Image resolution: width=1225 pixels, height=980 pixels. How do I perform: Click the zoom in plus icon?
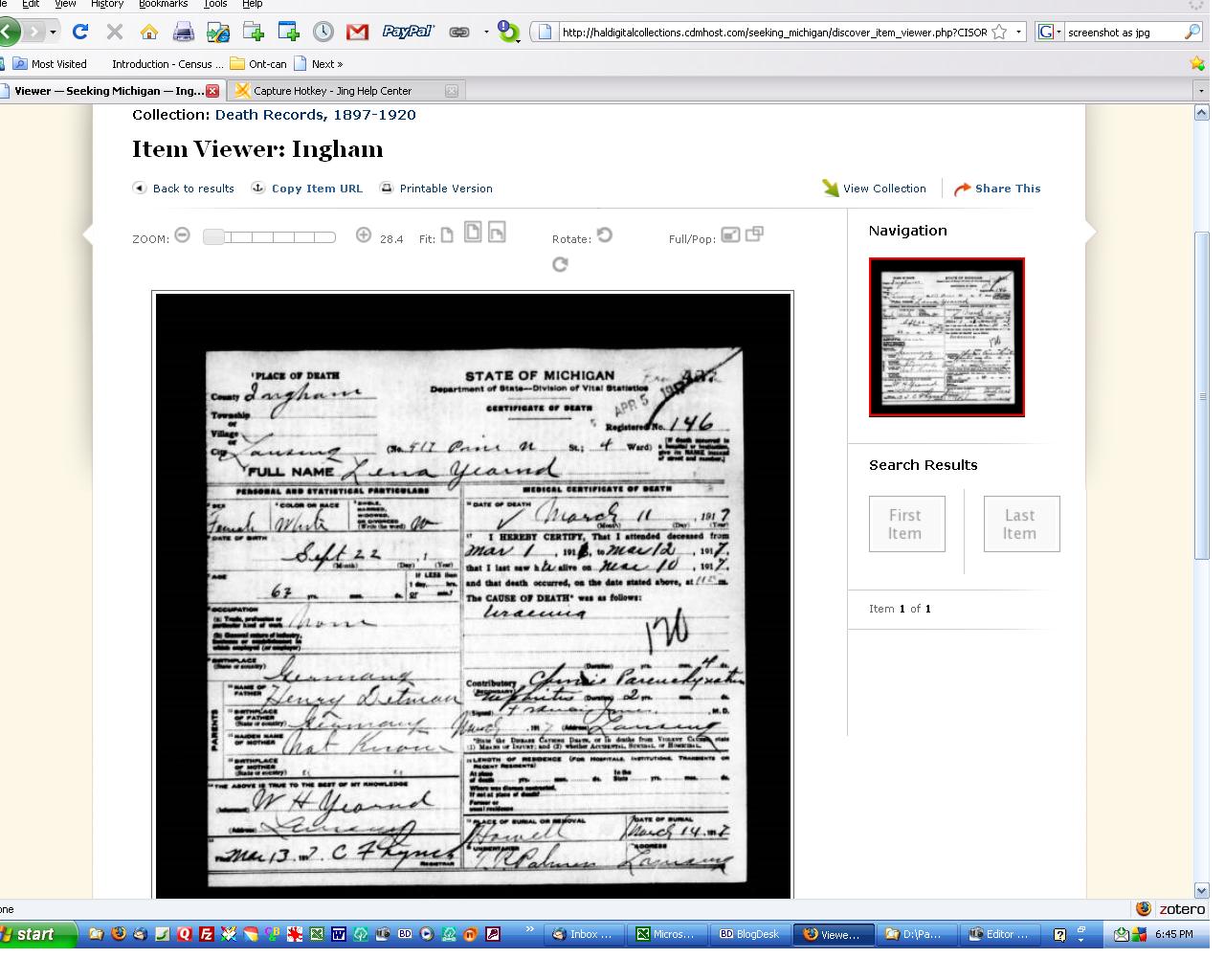coord(364,235)
